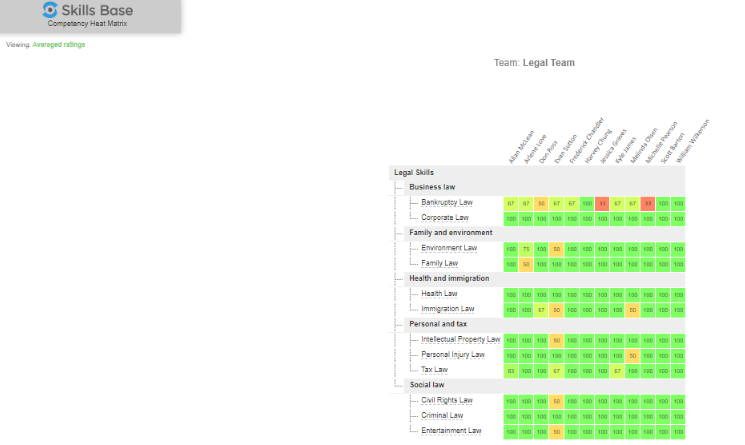Click Arlene Love's orange Family Law cell
This screenshot has height=445, width=745.
point(526,264)
